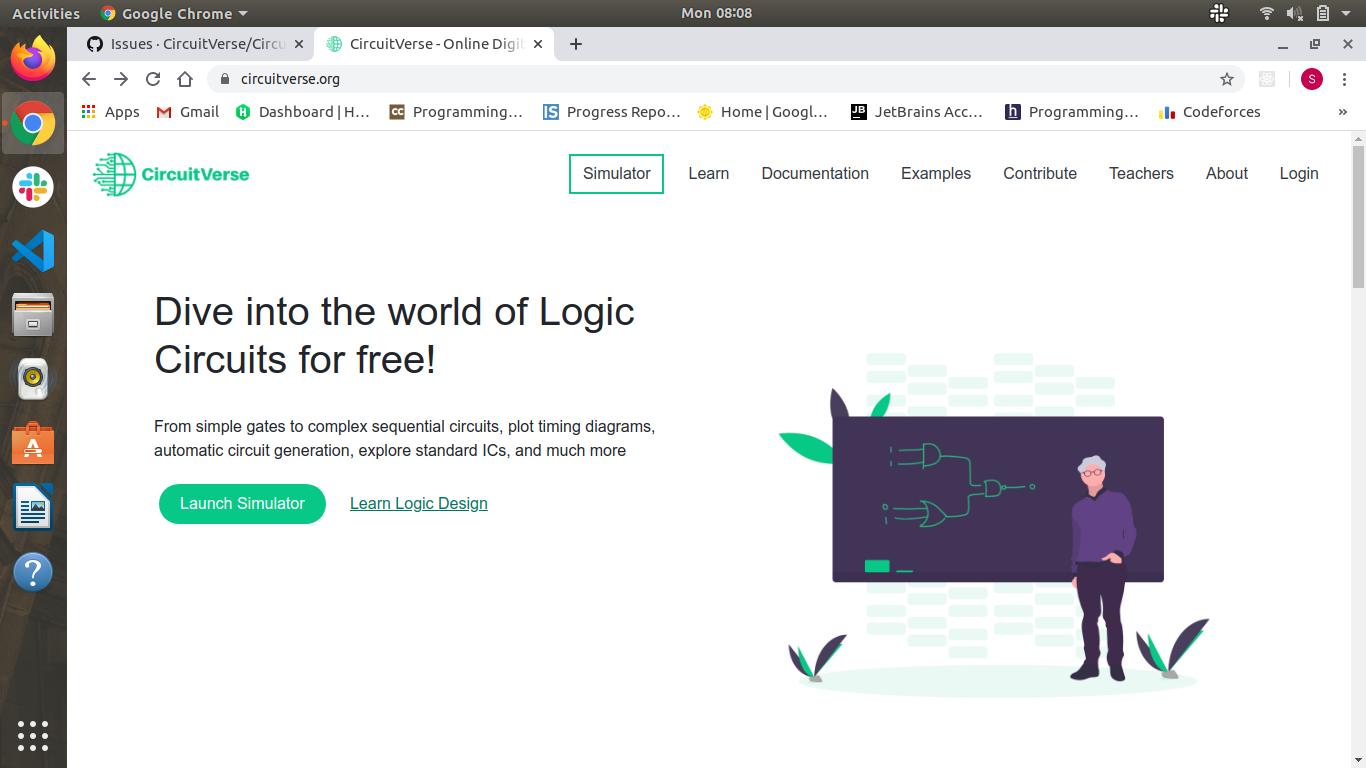The height and width of the screenshot is (768, 1366).
Task: Open the new tab plus button
Action: pyautogui.click(x=576, y=44)
